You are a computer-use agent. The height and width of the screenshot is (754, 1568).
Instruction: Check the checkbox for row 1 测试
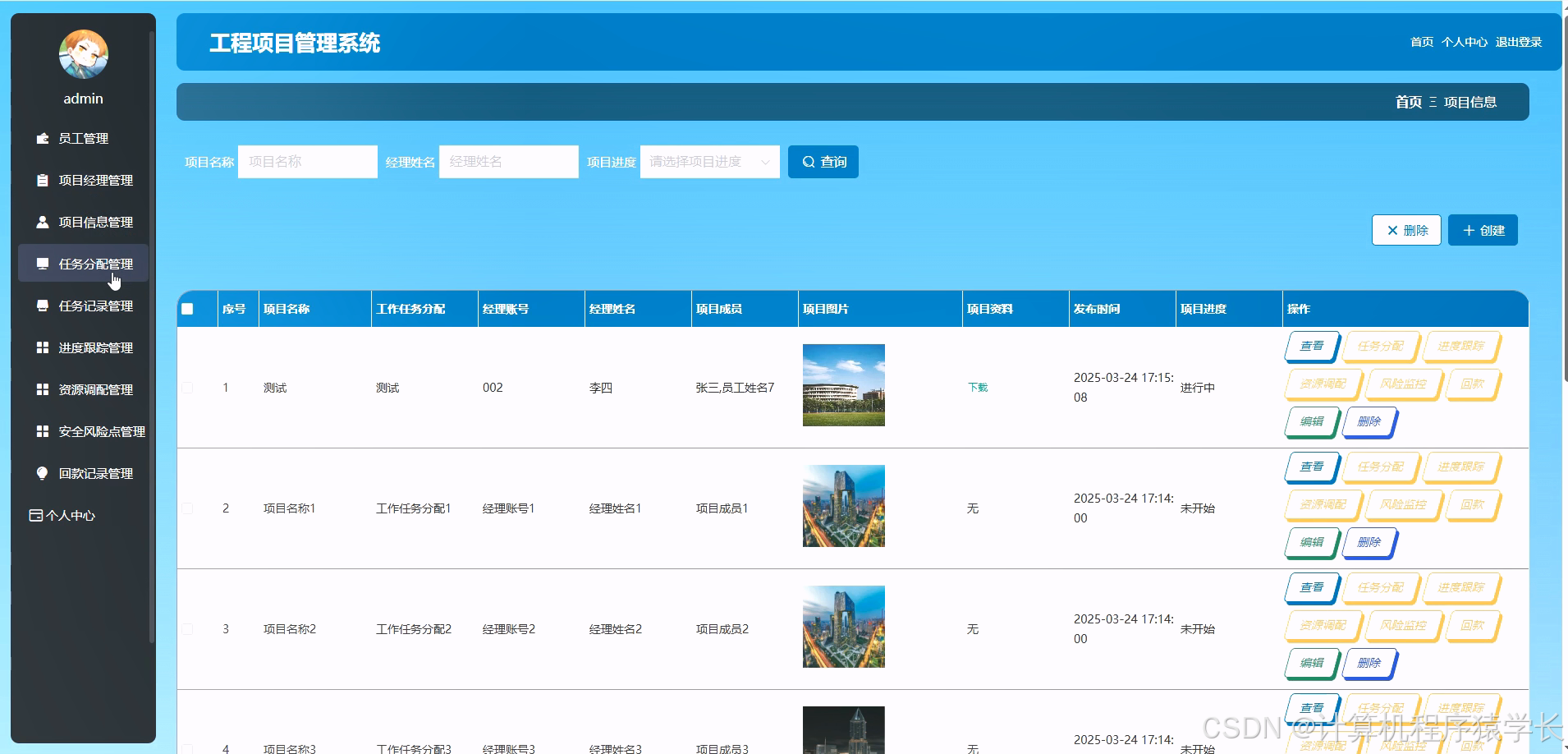point(187,388)
